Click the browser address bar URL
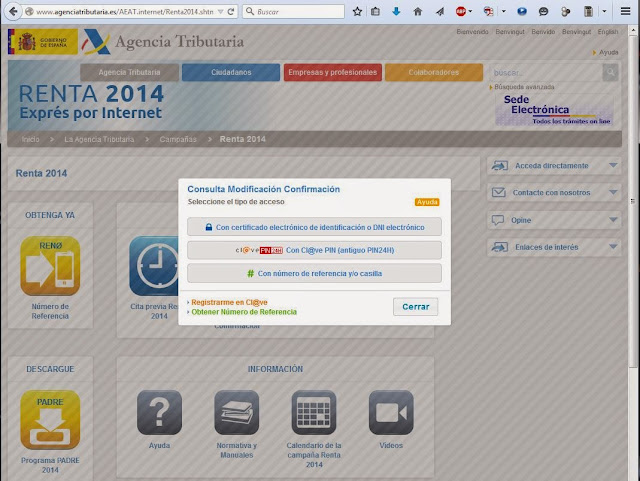The image size is (640, 481). tap(124, 12)
